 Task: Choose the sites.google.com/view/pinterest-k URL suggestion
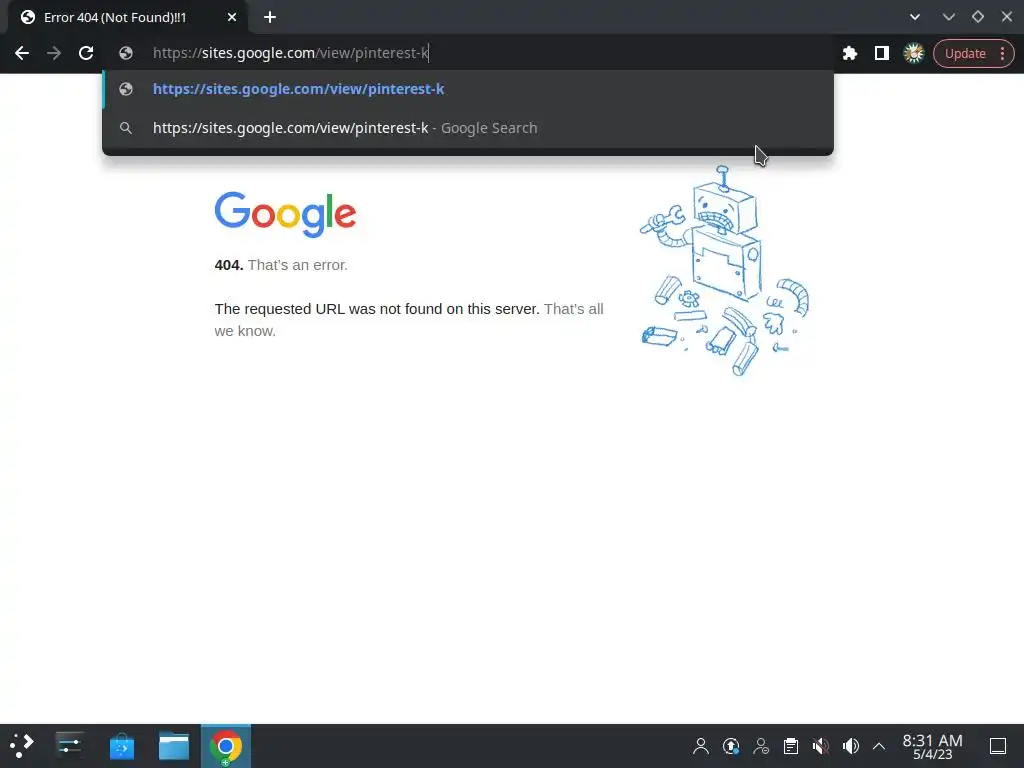tap(468, 89)
